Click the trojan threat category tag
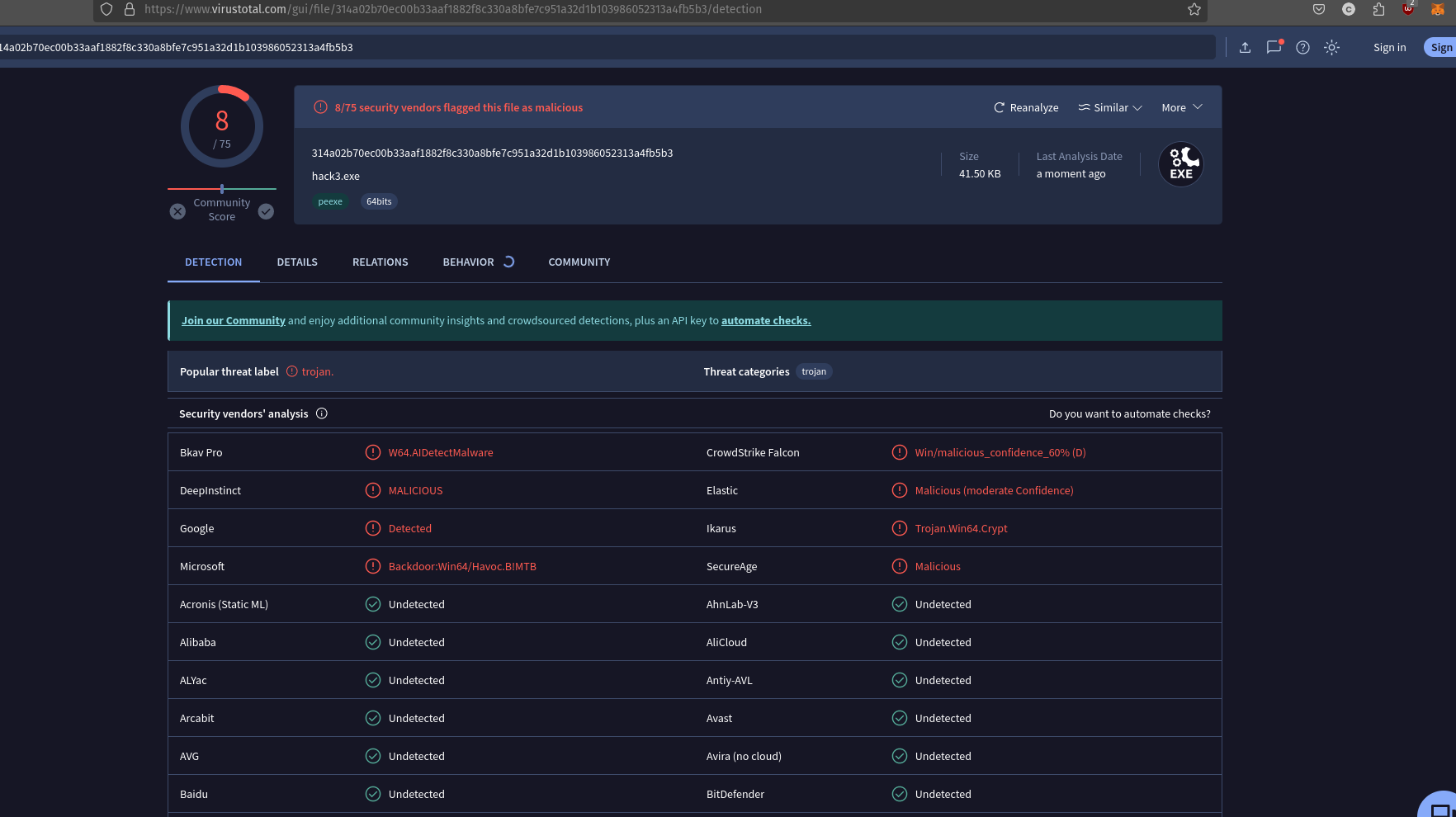Viewport: 1456px width, 817px height. coord(814,371)
